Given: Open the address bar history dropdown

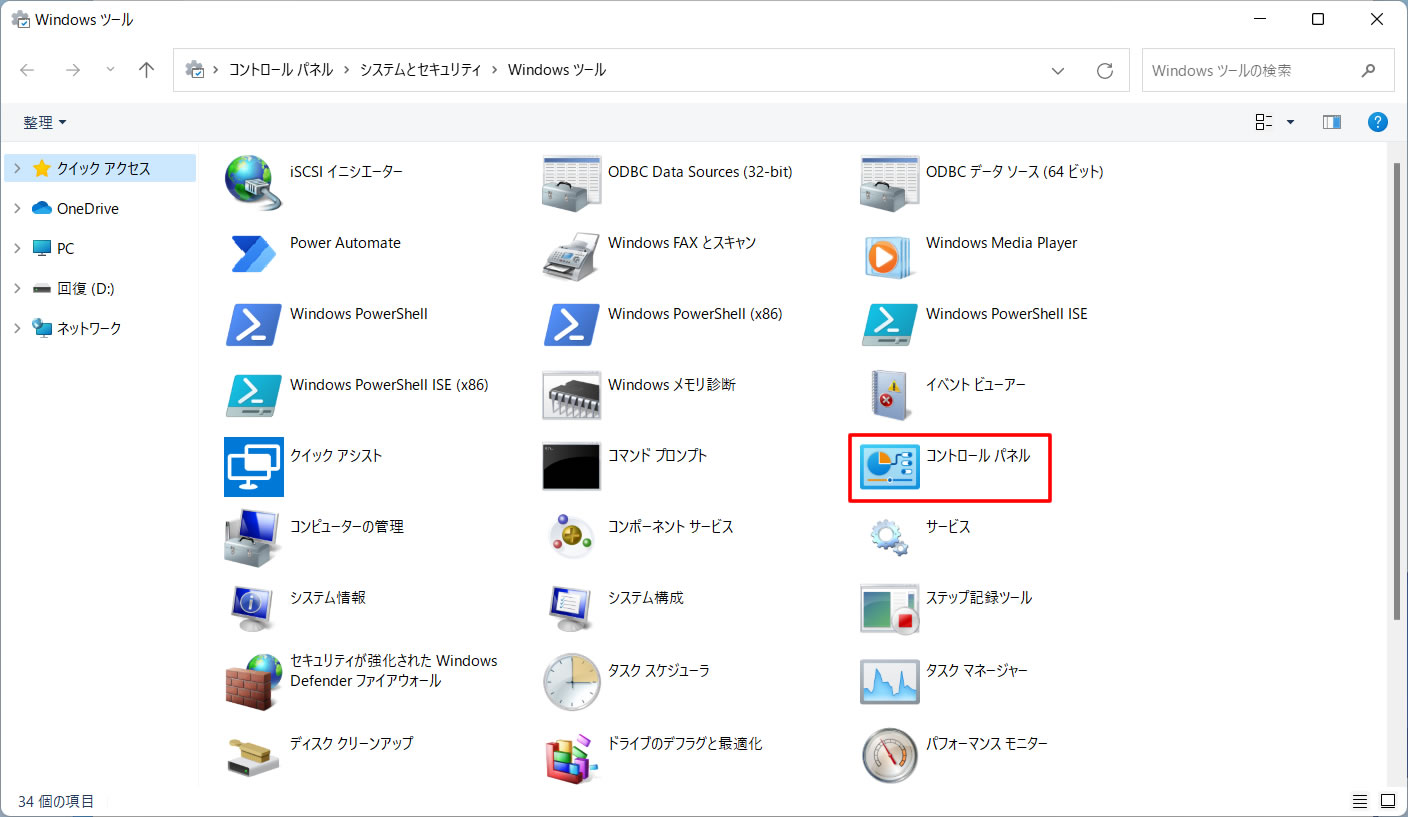Looking at the screenshot, I should click(1058, 71).
